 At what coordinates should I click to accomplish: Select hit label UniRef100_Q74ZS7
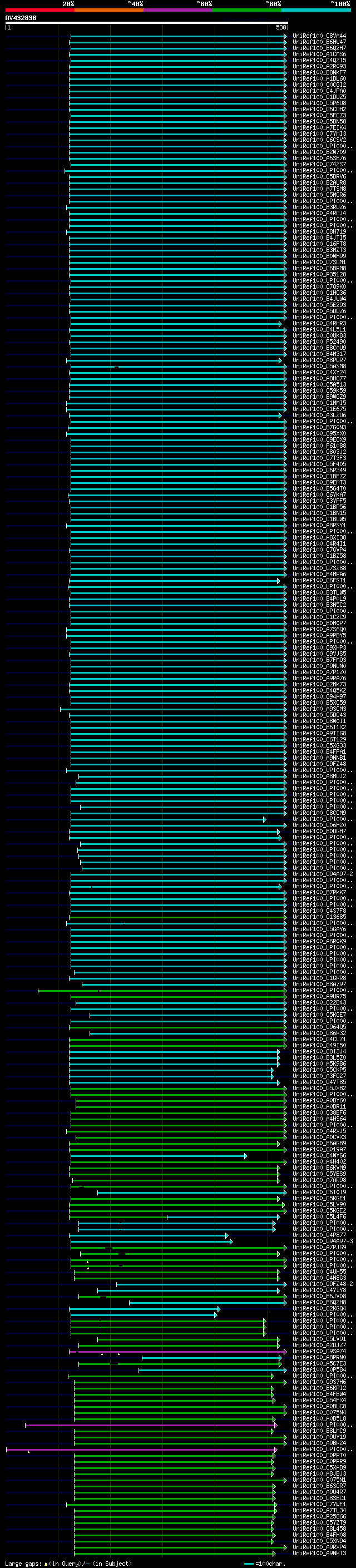point(319,164)
